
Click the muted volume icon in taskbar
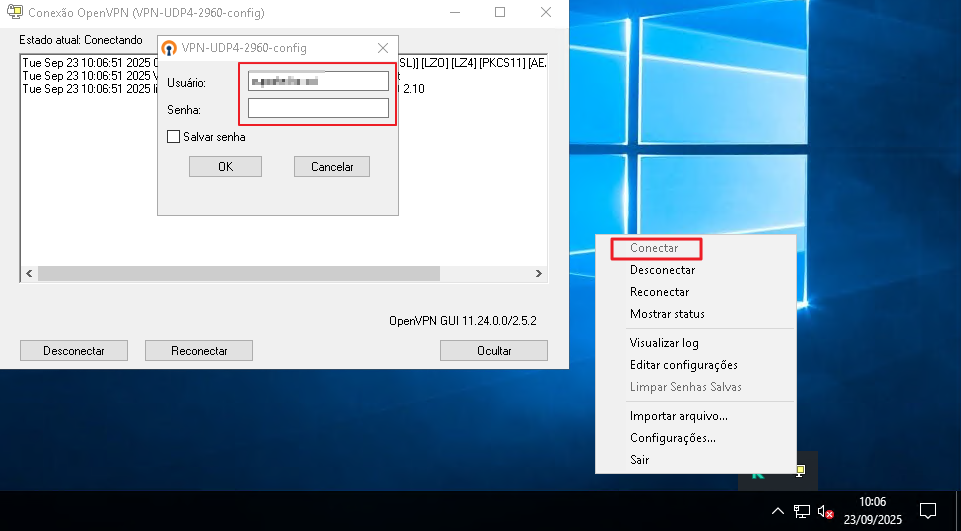(x=826, y=511)
